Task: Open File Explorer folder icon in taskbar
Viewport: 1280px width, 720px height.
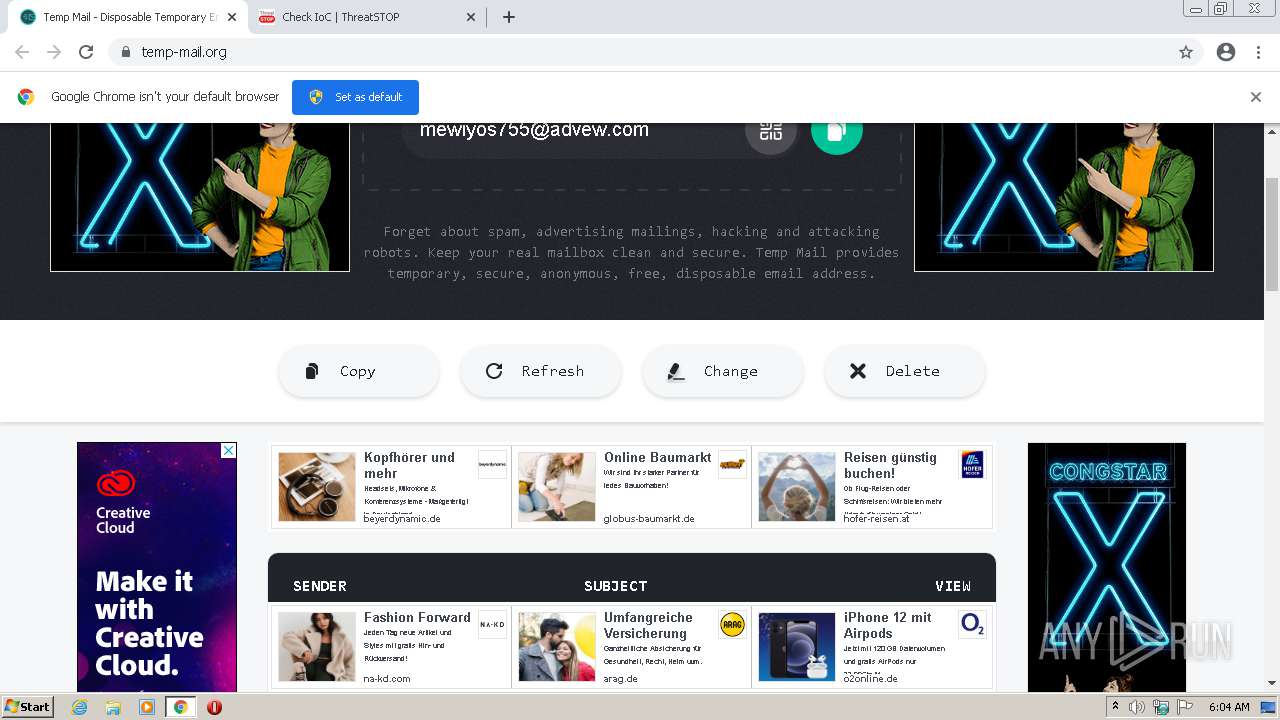Action: coord(113,707)
